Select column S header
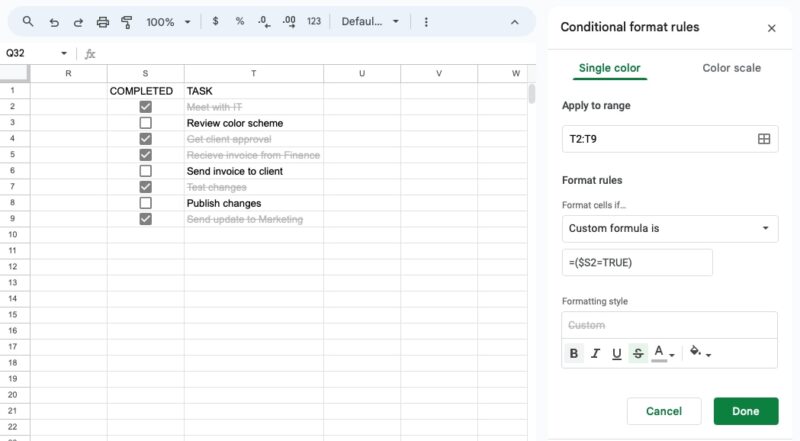800x441 pixels. pyautogui.click(x=145, y=74)
